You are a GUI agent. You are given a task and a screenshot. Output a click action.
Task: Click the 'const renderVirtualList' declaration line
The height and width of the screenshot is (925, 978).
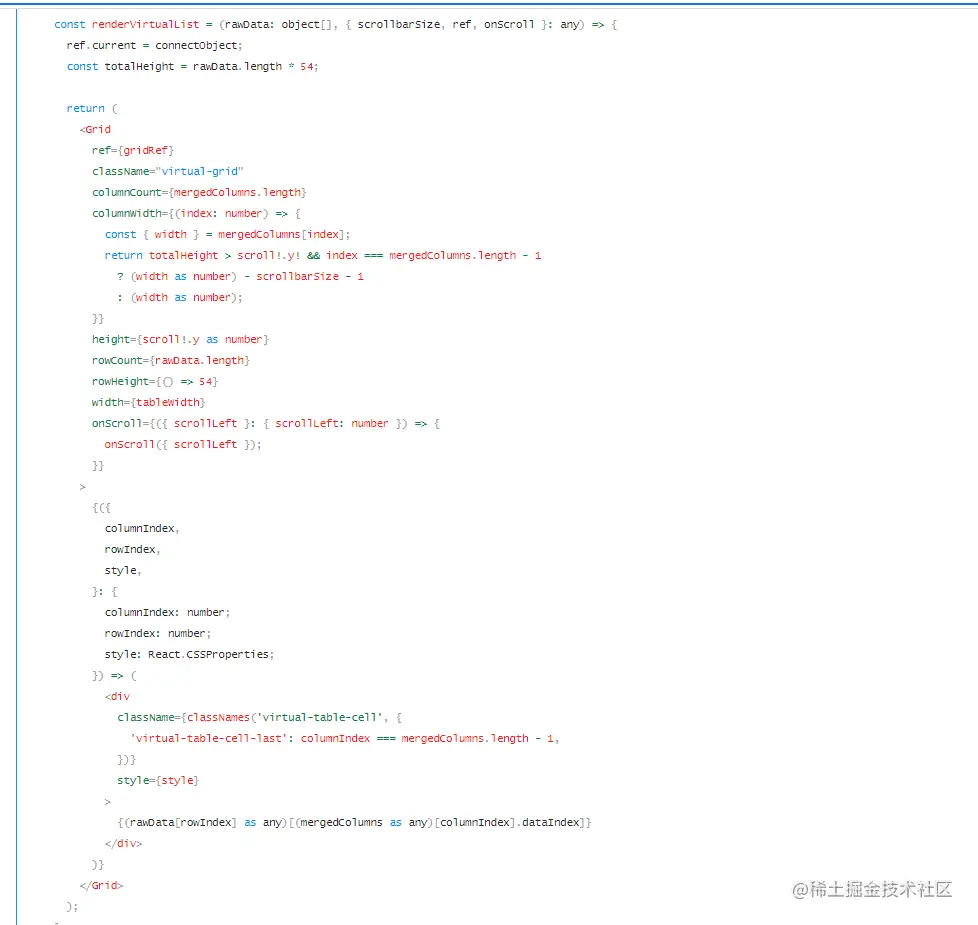click(x=336, y=24)
